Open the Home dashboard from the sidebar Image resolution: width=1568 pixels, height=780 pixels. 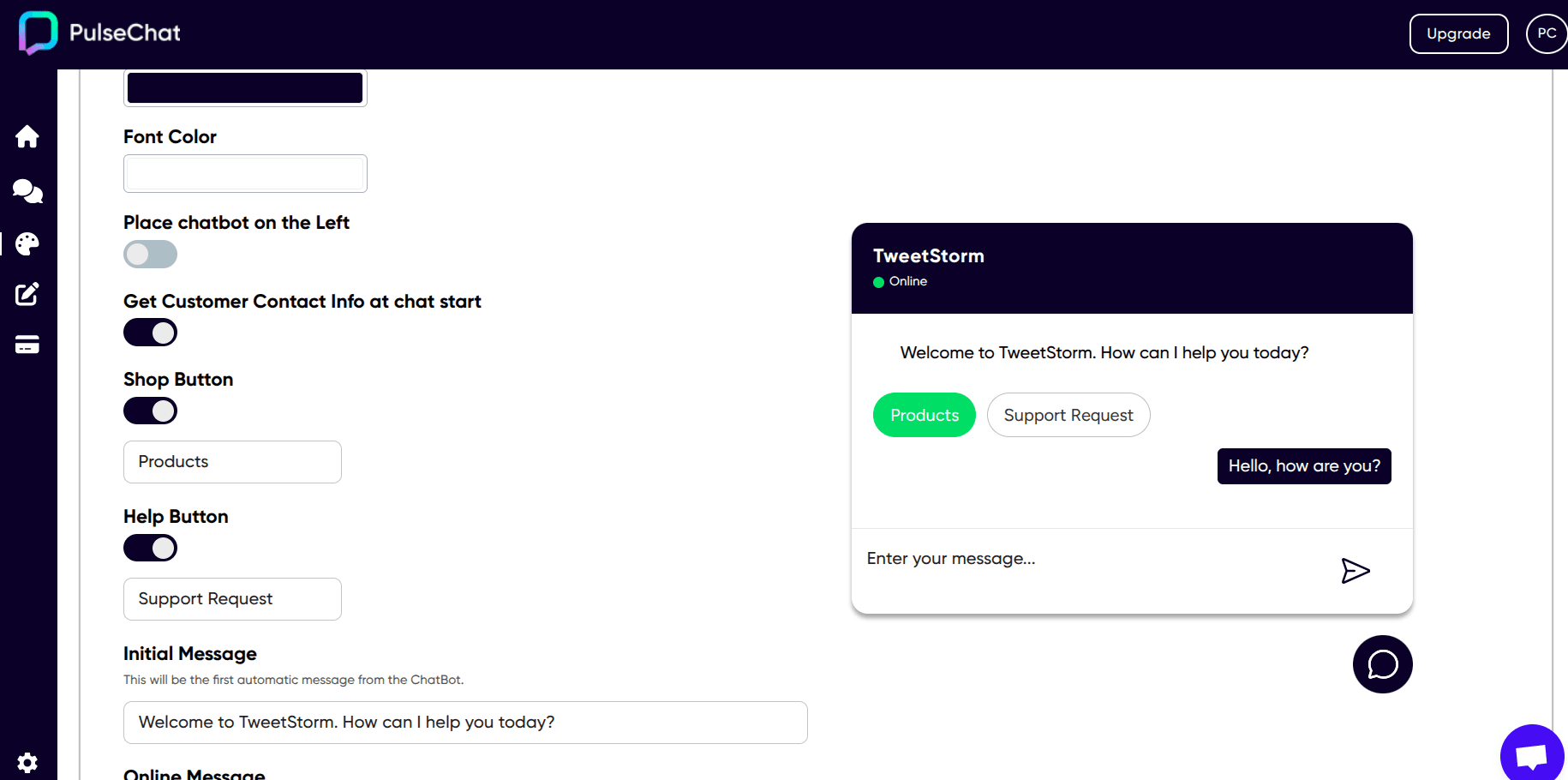coord(27,136)
